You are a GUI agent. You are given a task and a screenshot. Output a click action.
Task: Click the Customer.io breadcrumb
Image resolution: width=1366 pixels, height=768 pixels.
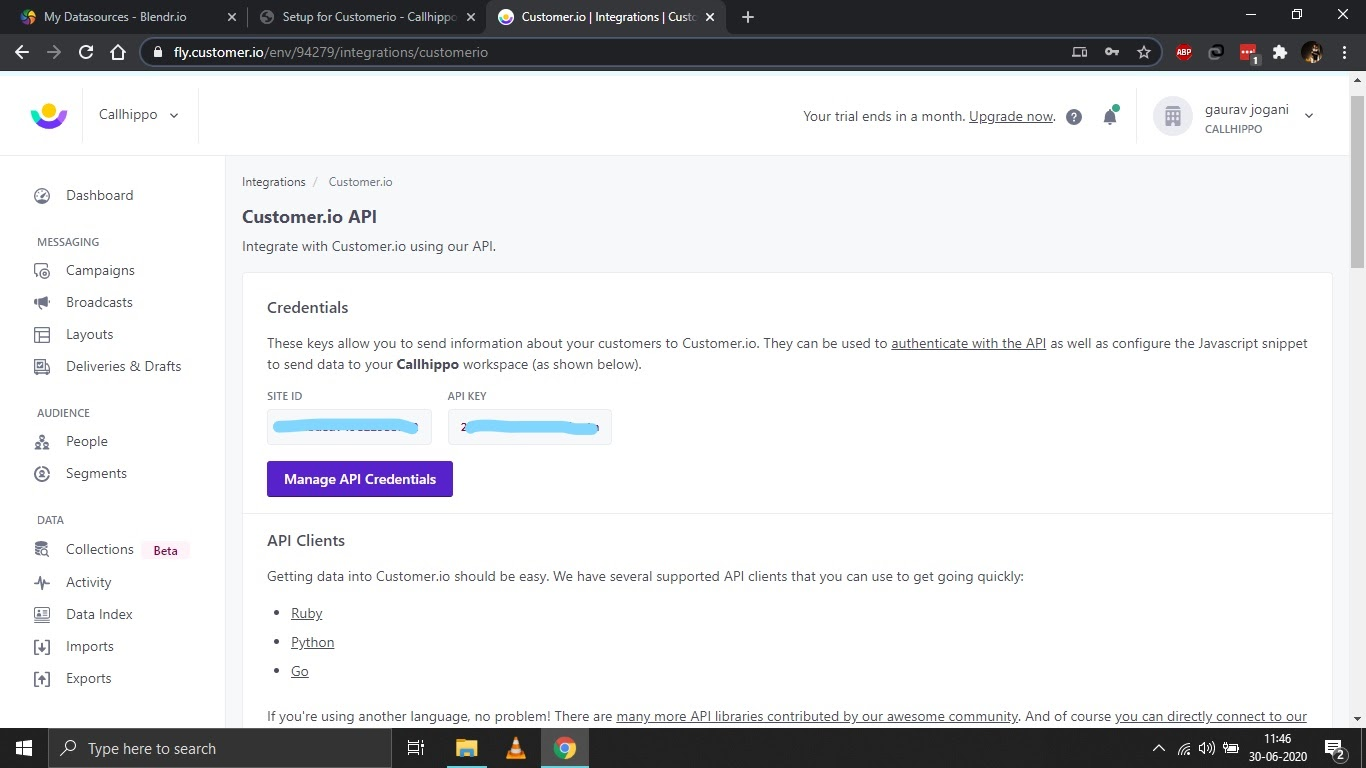[360, 182]
